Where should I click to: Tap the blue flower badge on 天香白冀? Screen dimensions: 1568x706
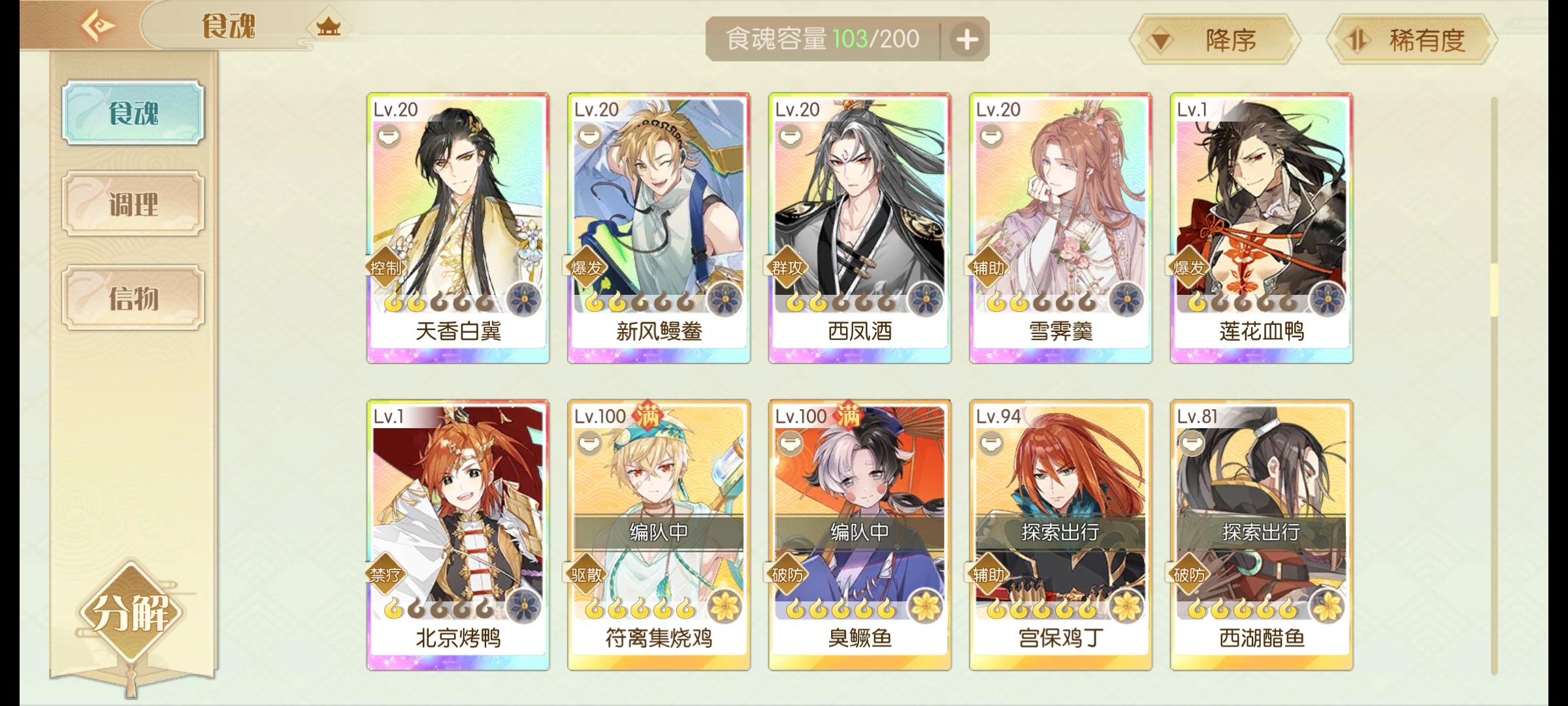pyautogui.click(x=525, y=301)
